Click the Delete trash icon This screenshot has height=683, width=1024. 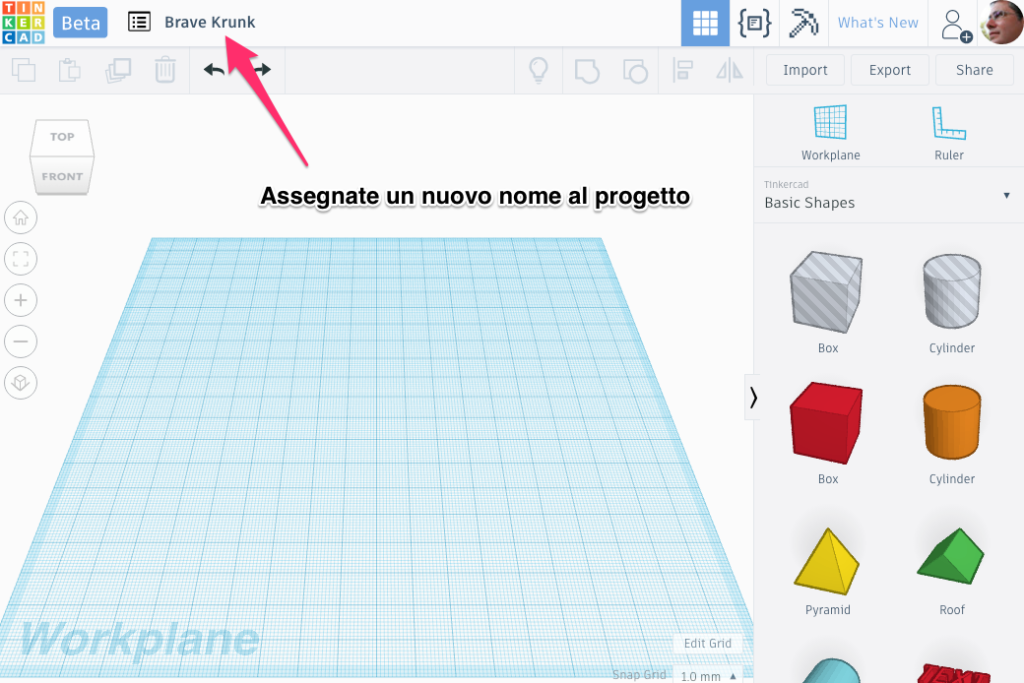pos(165,70)
